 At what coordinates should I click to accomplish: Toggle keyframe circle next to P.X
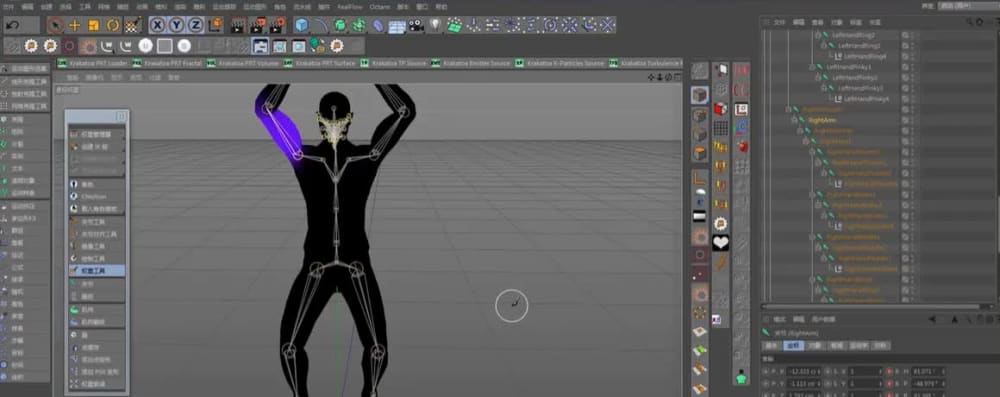pyautogui.click(x=766, y=371)
